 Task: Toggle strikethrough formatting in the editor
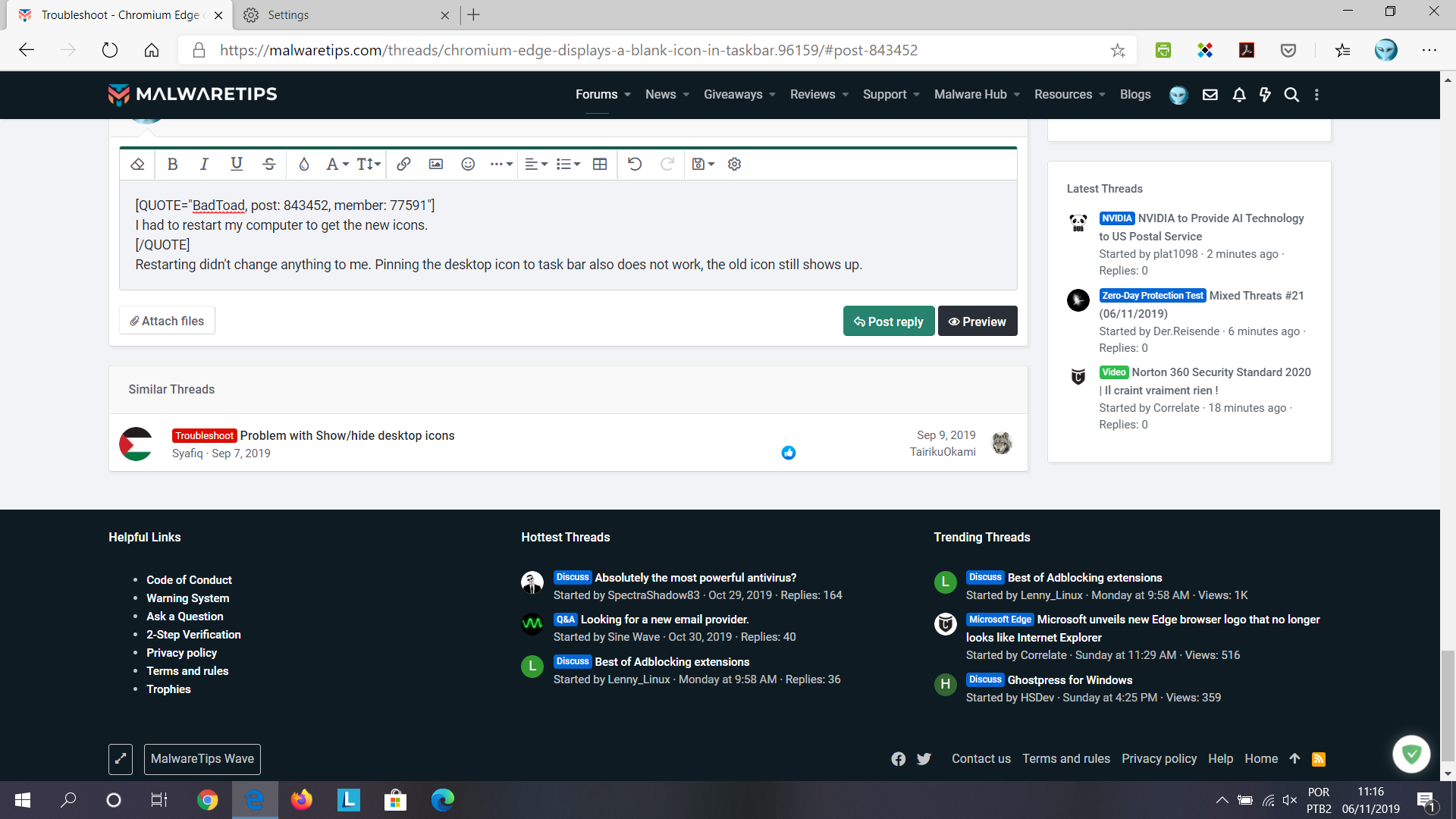point(269,164)
